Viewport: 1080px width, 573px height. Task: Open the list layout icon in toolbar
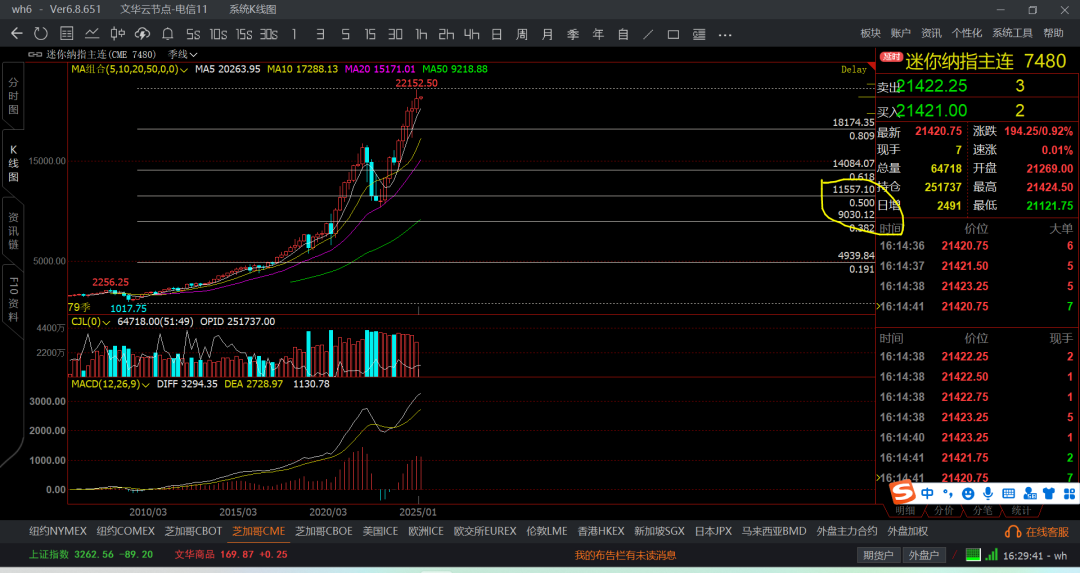tap(699, 34)
